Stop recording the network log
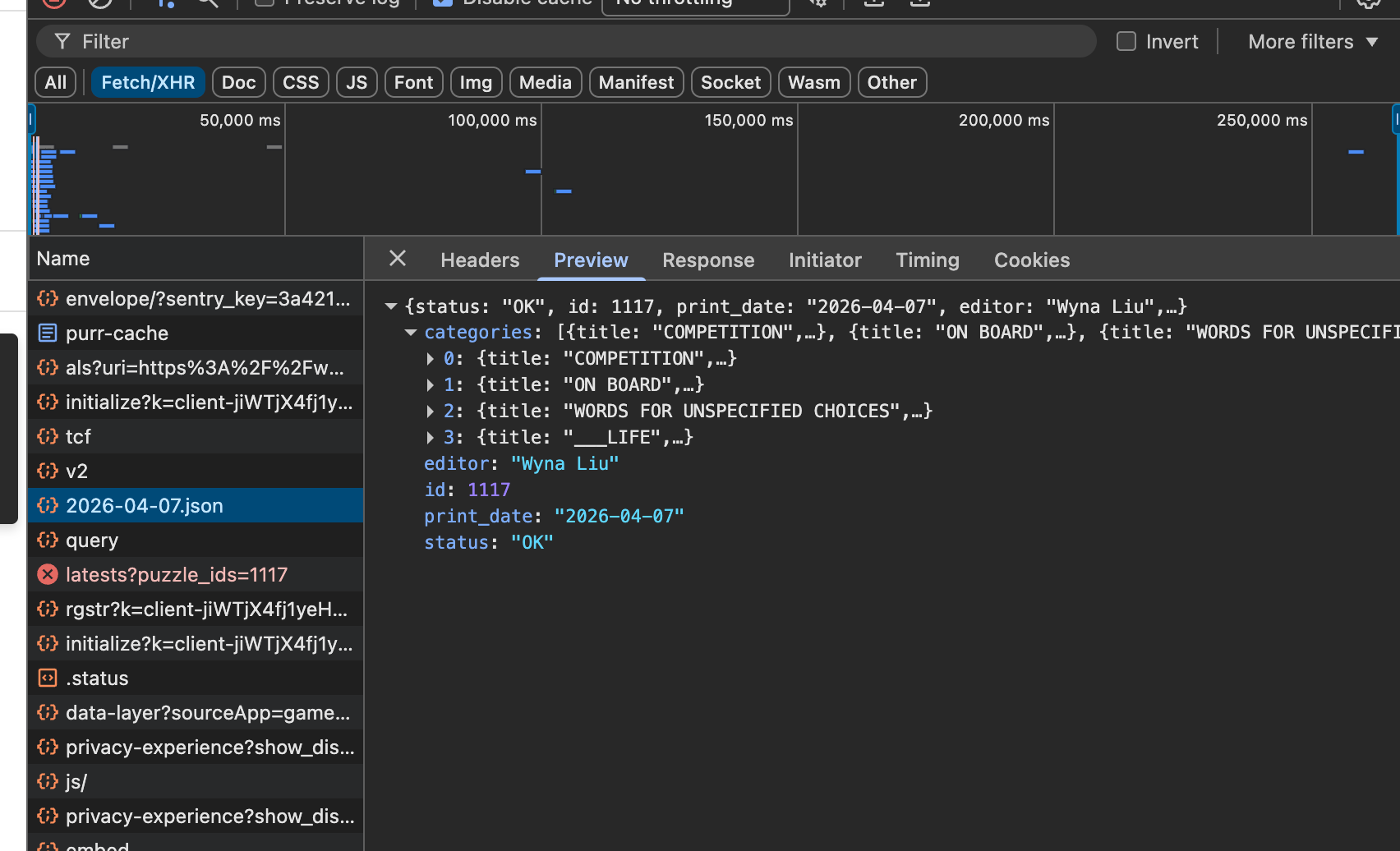 (x=53, y=3)
